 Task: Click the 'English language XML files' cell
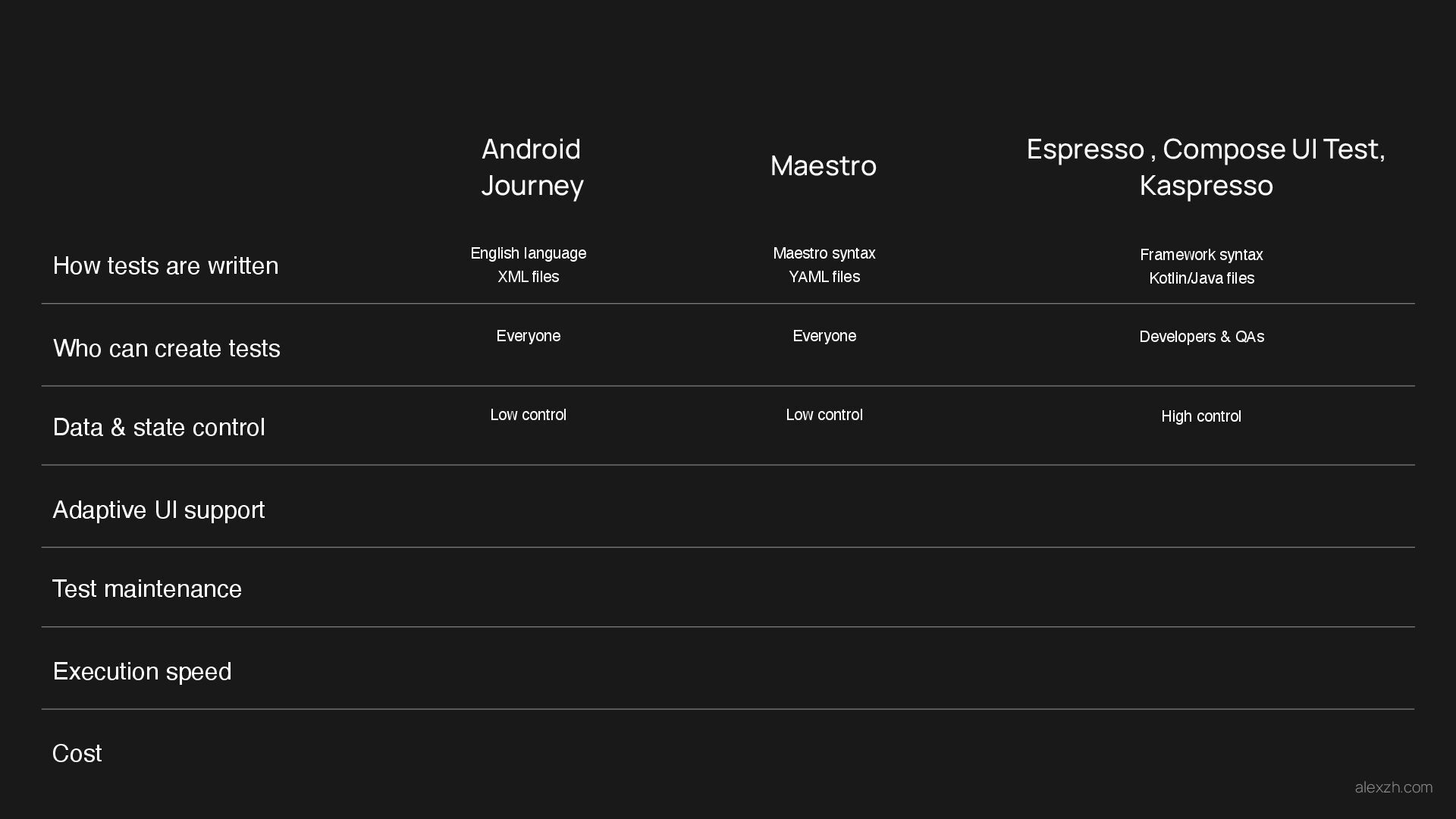pyautogui.click(x=529, y=265)
